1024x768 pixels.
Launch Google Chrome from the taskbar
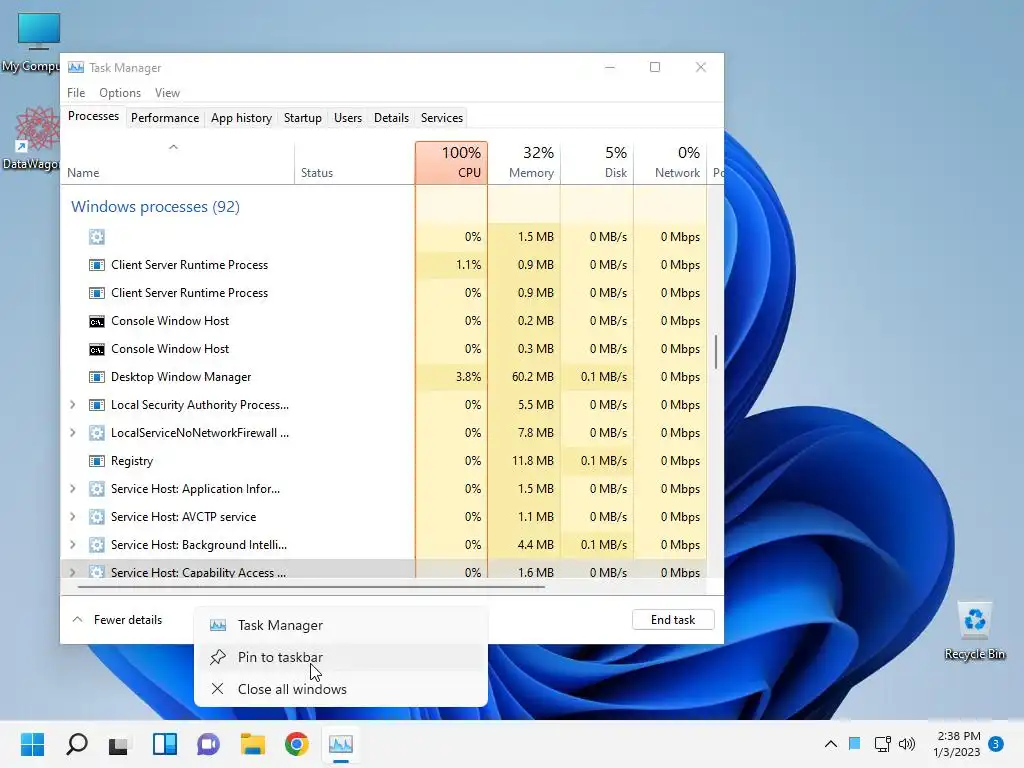[x=296, y=744]
